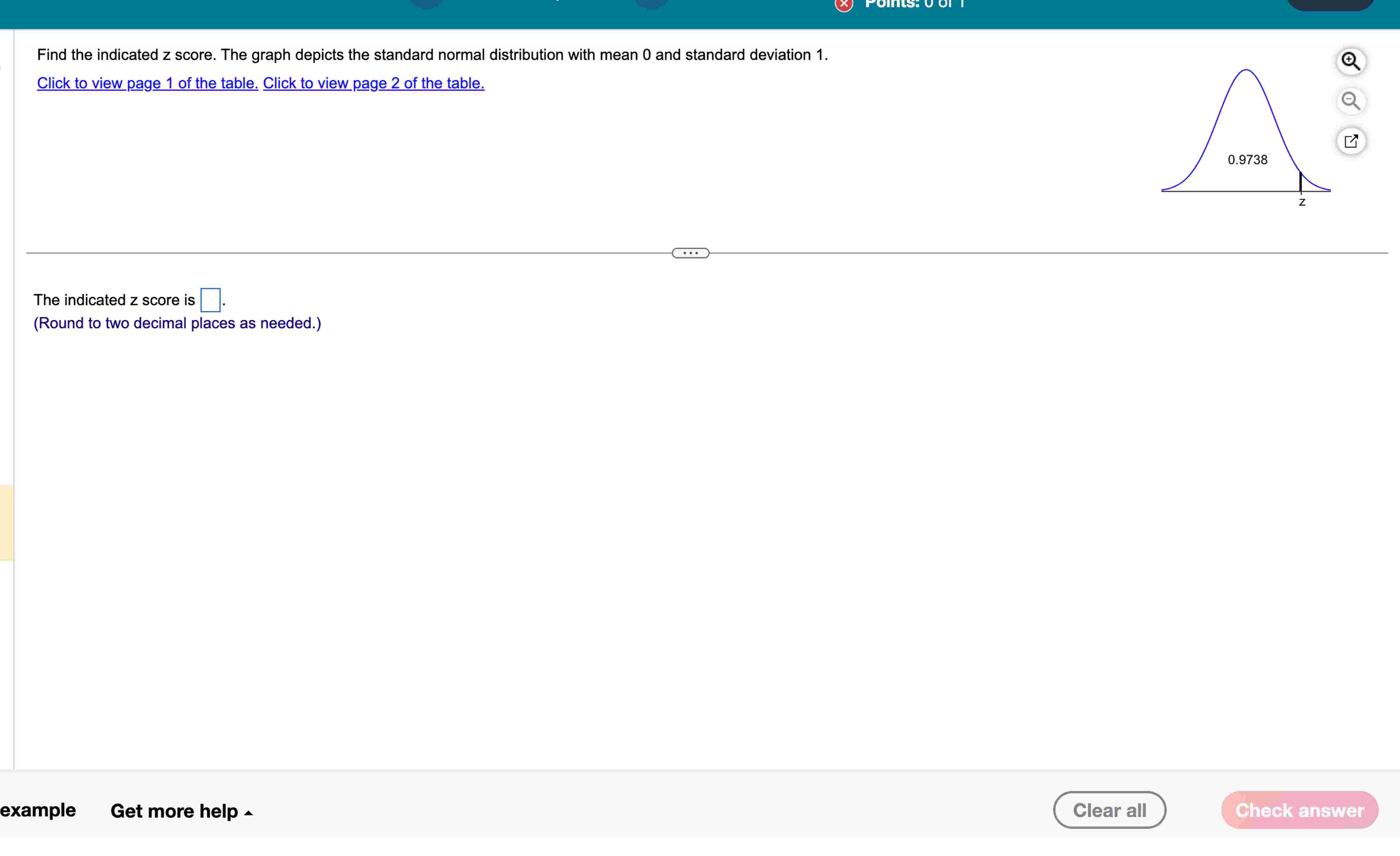Image resolution: width=1400 pixels, height=856 pixels.
Task: Click the Check answer button
Action: pos(1299,810)
